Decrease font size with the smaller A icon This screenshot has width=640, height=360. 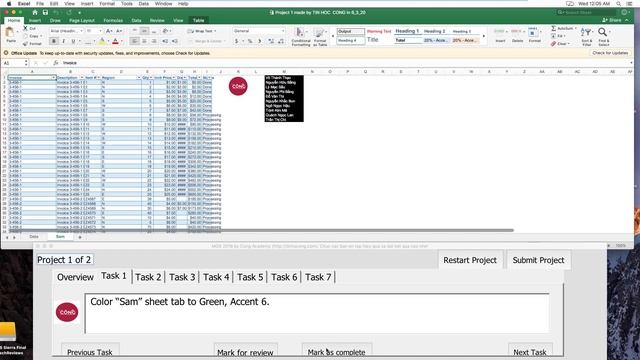(119, 31)
